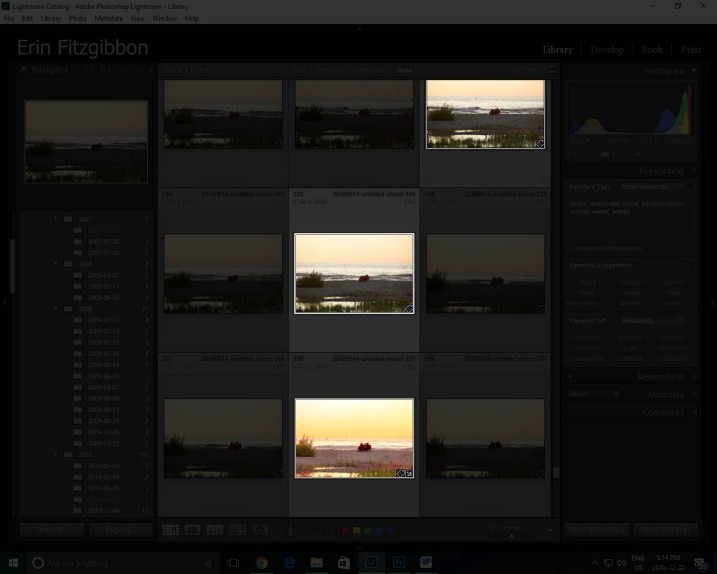The height and width of the screenshot is (574, 717).
Task: Apply the yellow color label
Action: (357, 530)
